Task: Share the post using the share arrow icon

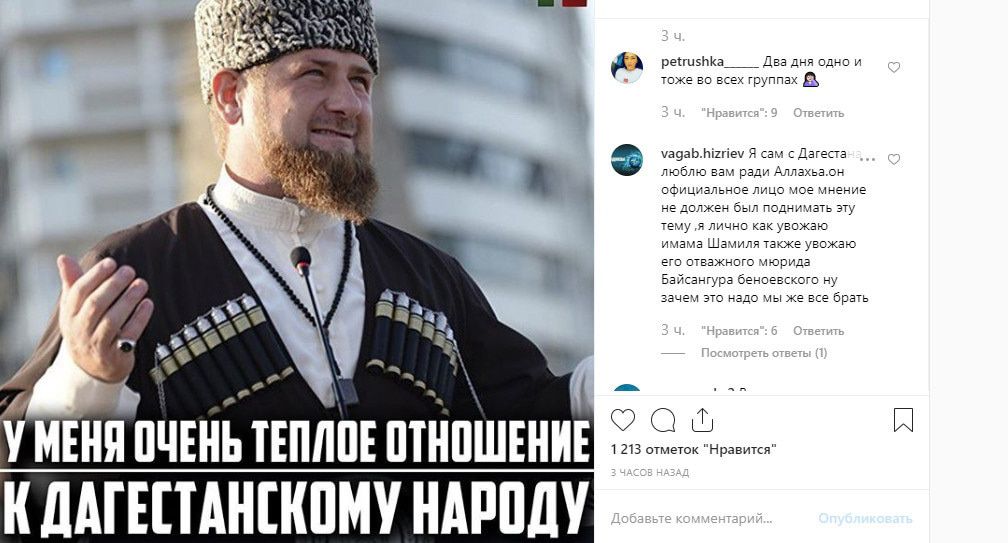Action: [x=703, y=420]
